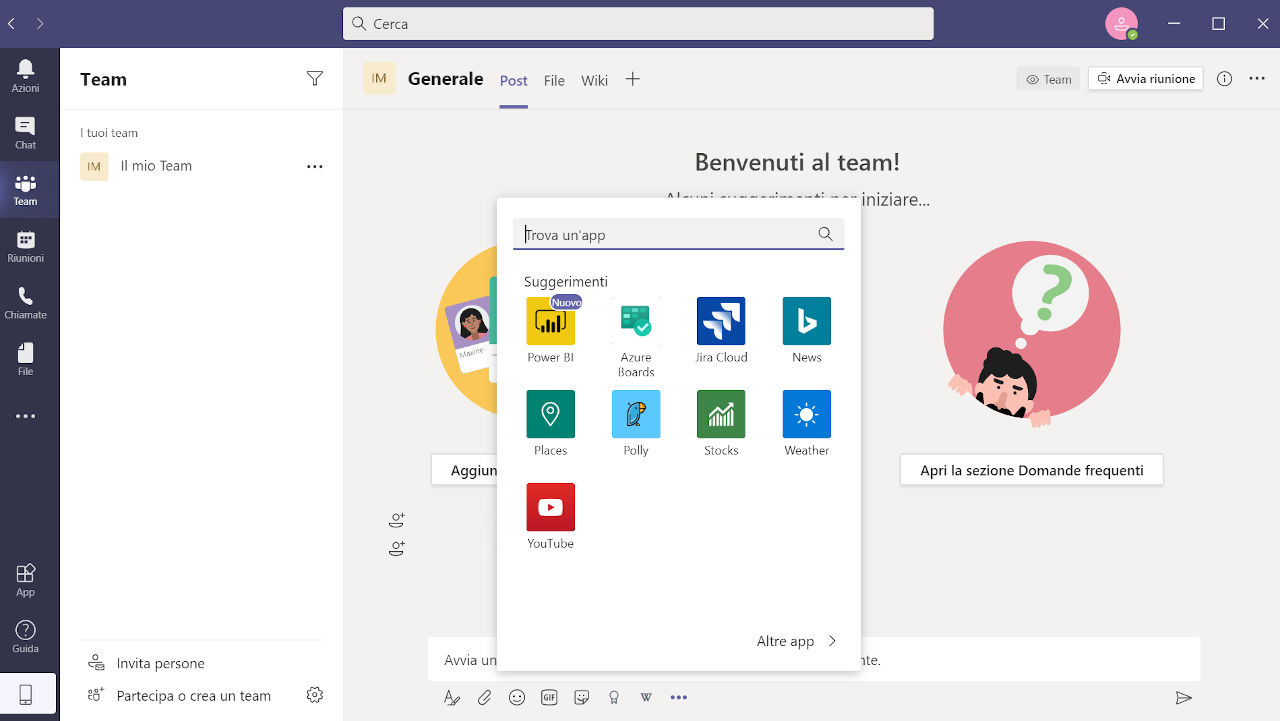Select the Power BI app
The height and width of the screenshot is (721, 1280).
(550, 331)
